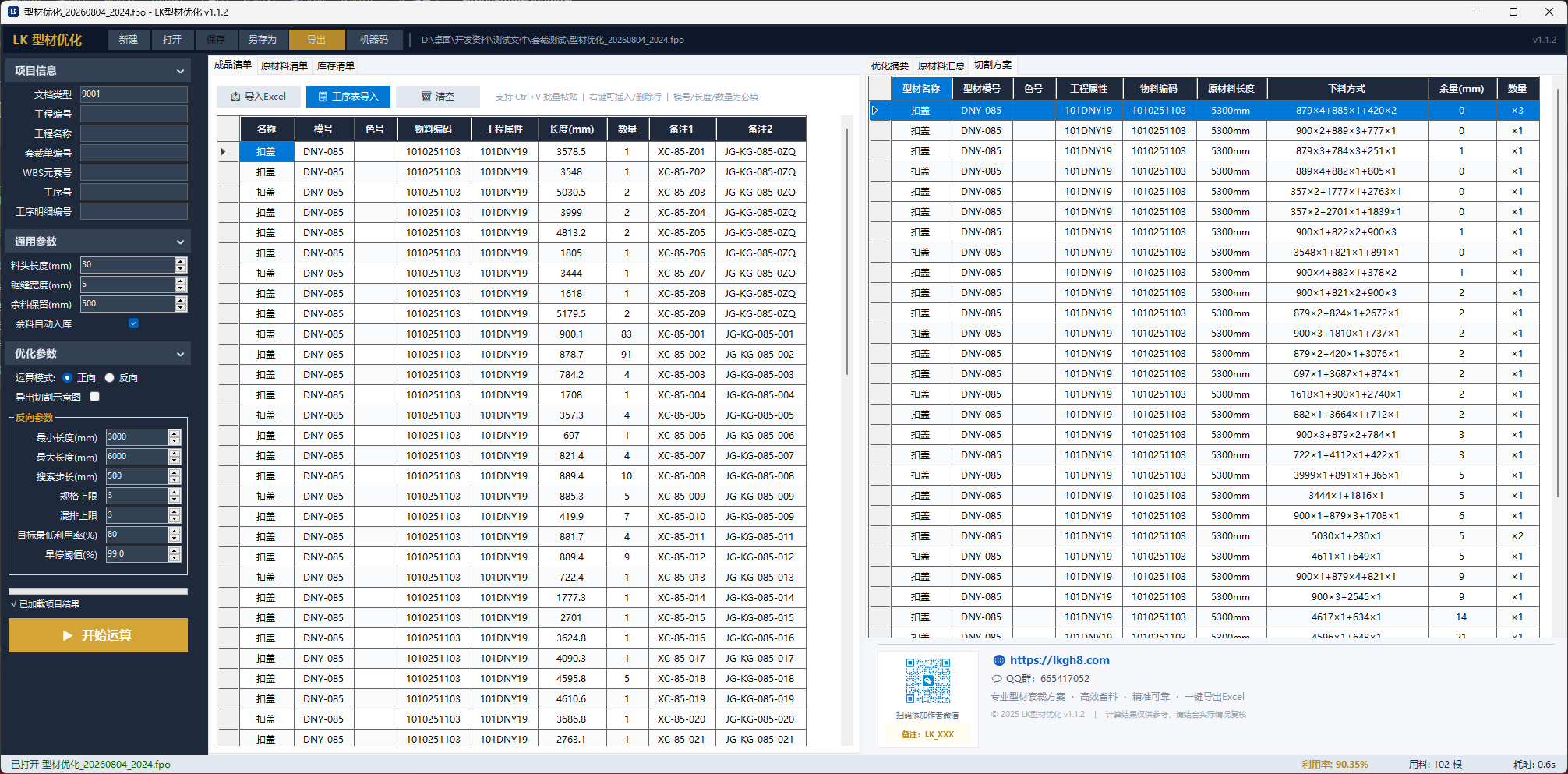Click the 工程编号 input field
Image resolution: width=1568 pixels, height=774 pixels.
tap(134, 114)
